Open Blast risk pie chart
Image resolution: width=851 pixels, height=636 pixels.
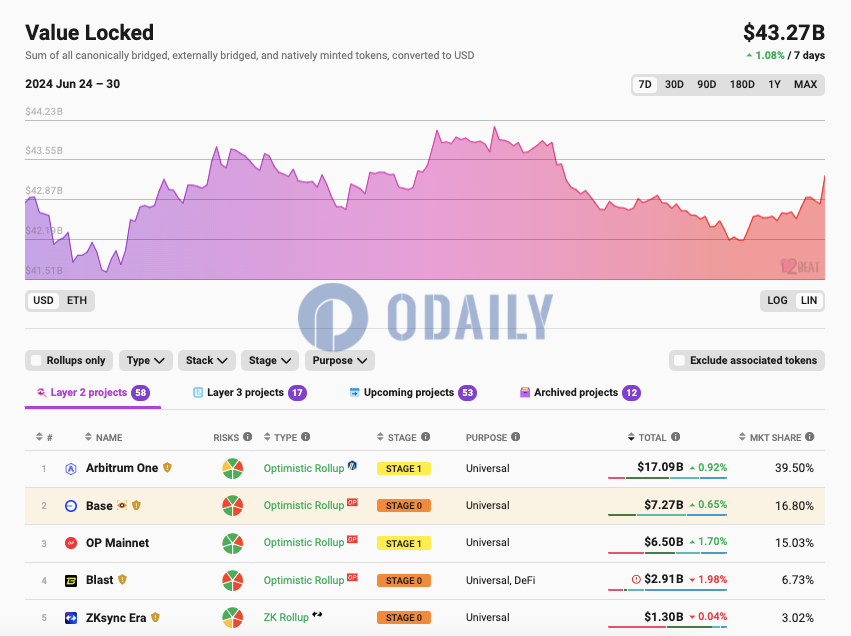click(x=232, y=581)
